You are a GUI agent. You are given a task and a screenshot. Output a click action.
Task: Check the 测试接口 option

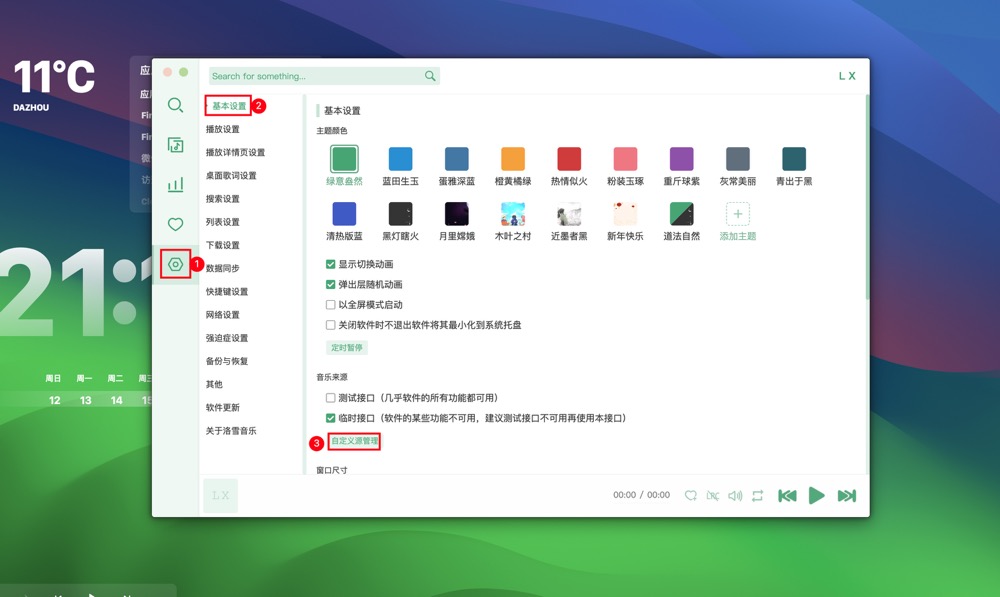pos(331,397)
